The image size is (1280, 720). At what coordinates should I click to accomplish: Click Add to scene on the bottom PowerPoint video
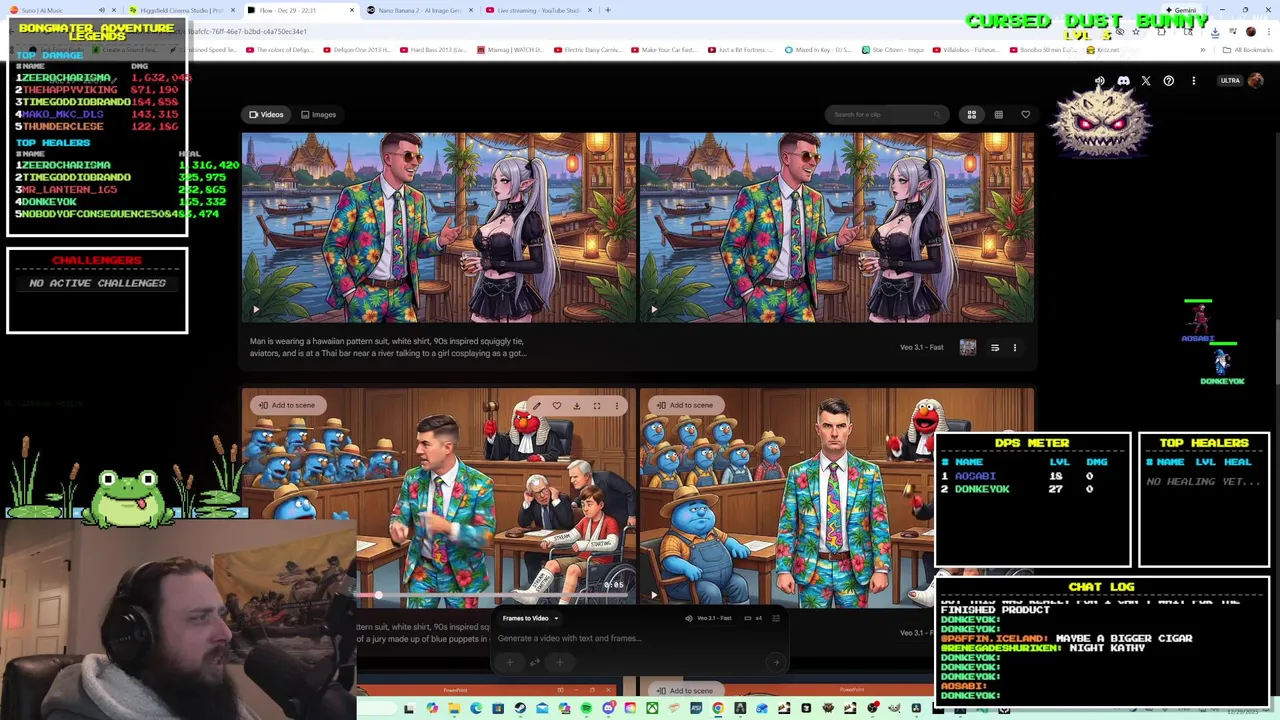click(x=684, y=690)
